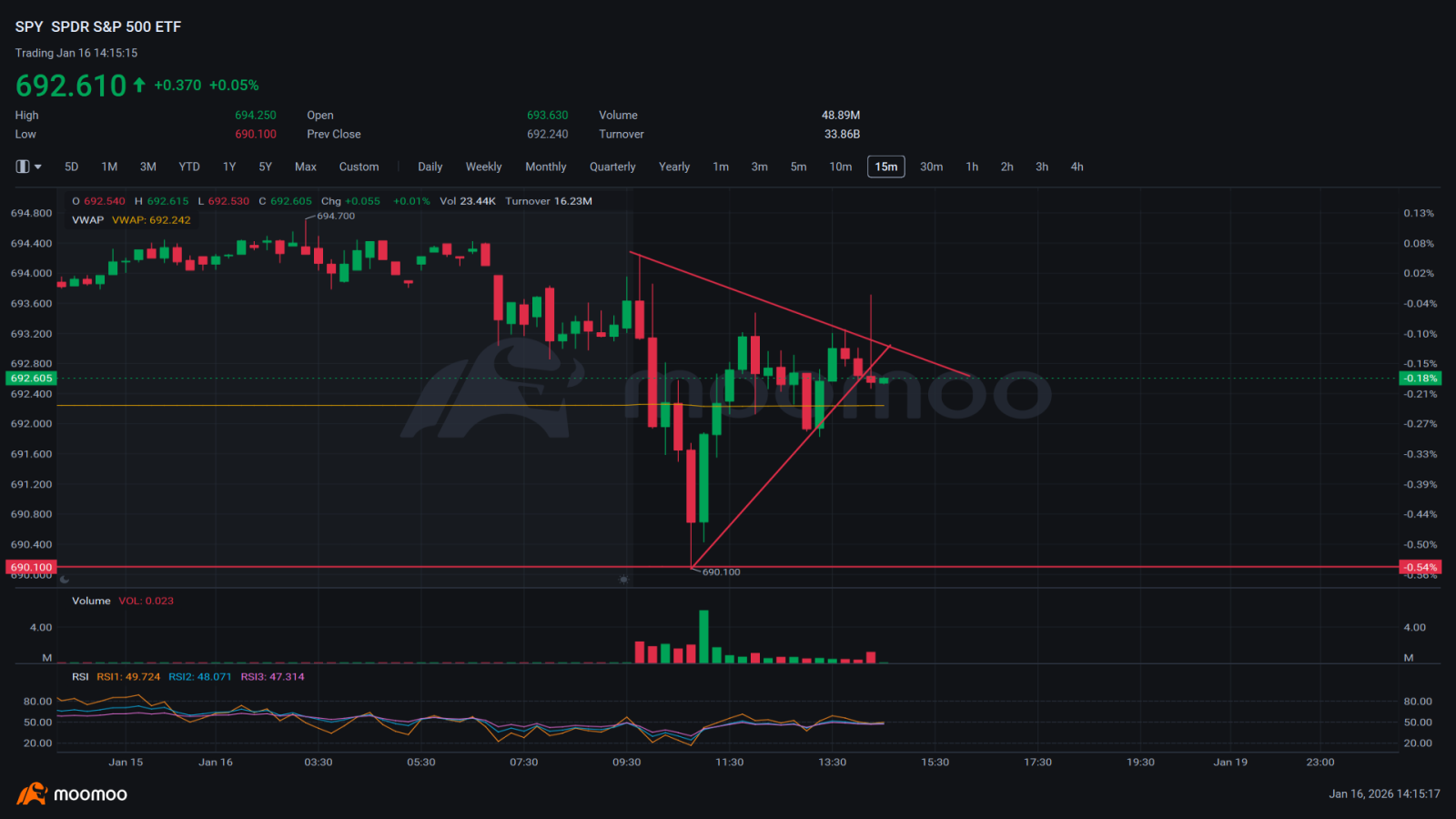The height and width of the screenshot is (819, 1456).
Task: Click the VWAP indicator label
Action: coord(87,220)
